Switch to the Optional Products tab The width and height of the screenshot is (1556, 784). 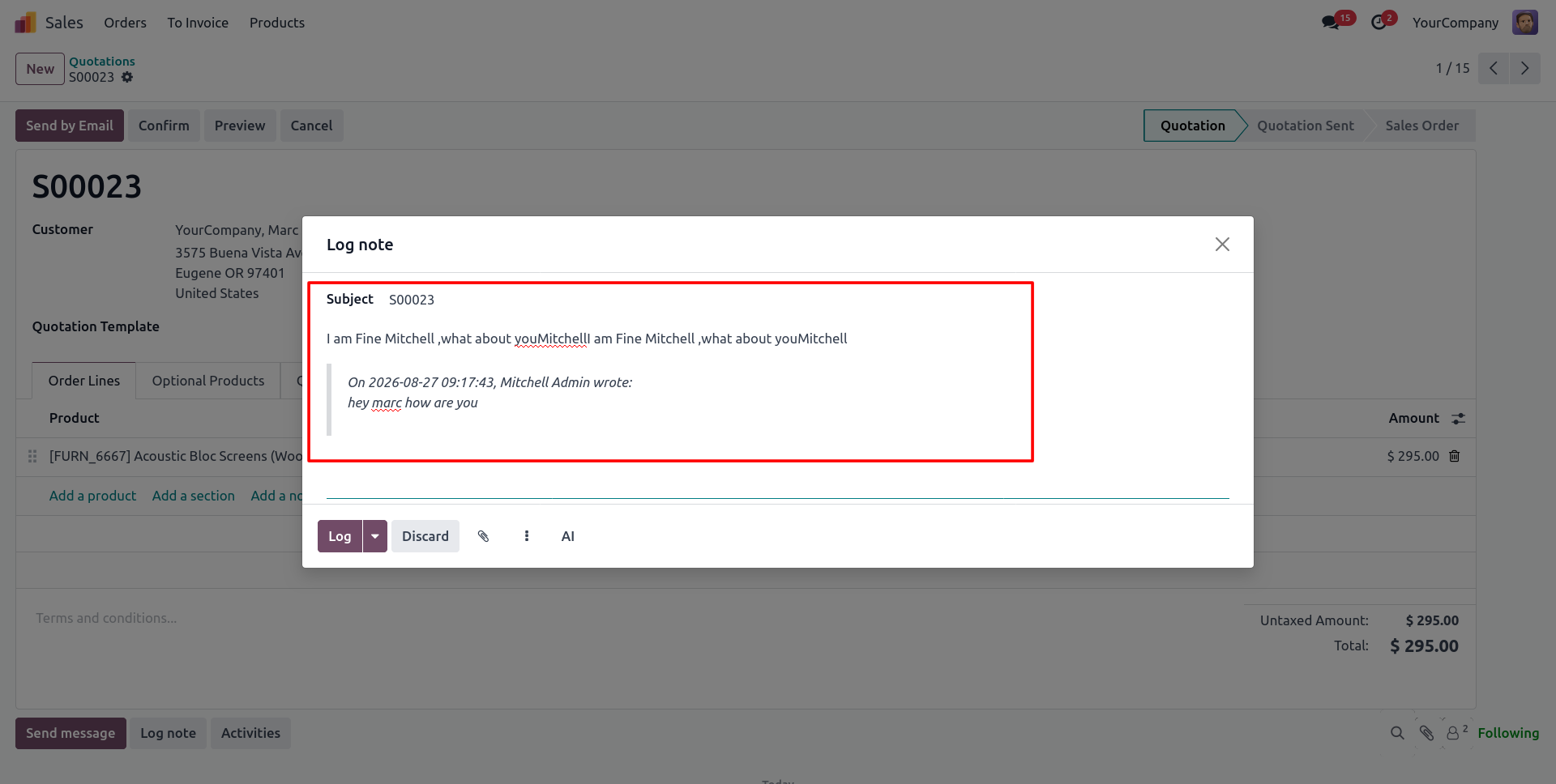point(208,381)
